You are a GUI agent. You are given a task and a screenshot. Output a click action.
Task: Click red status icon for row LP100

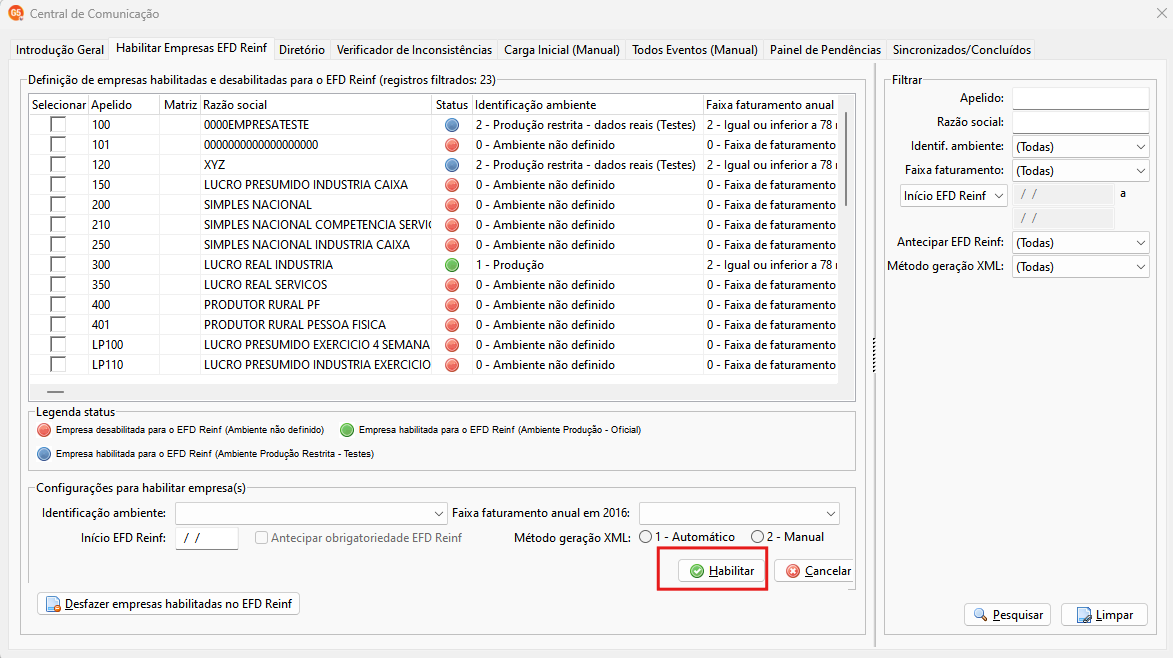[x=452, y=345]
